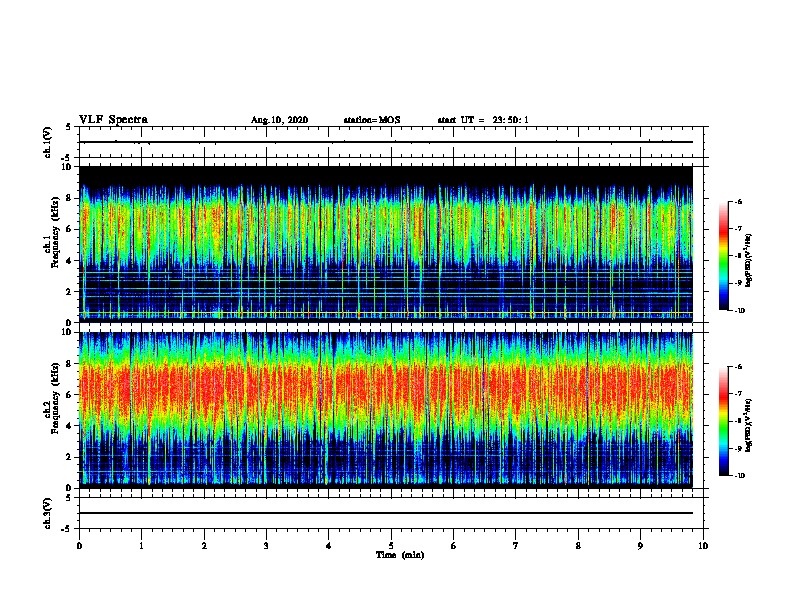
Task: Click time axis tick label "2"
Action: pos(204,546)
